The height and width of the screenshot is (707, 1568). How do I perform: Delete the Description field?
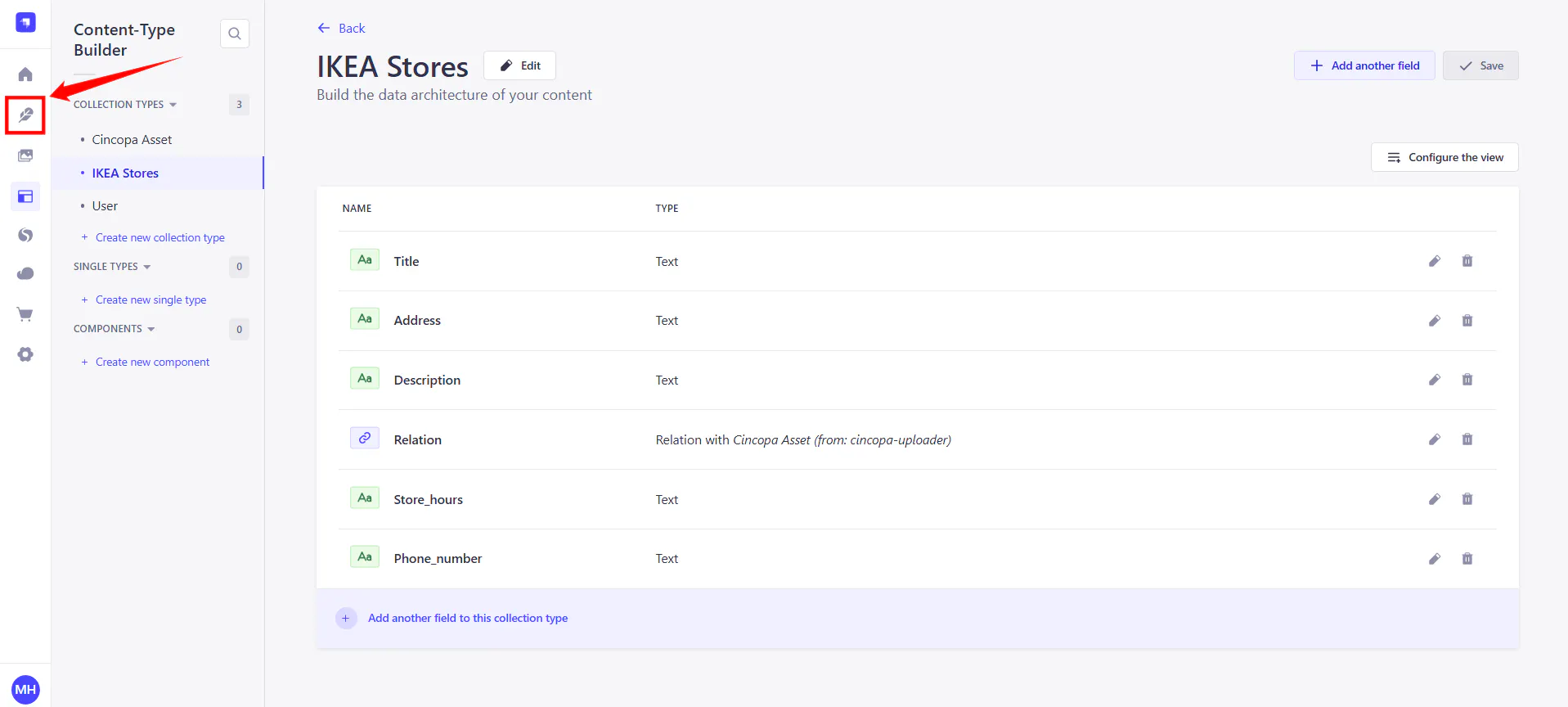pyautogui.click(x=1467, y=380)
